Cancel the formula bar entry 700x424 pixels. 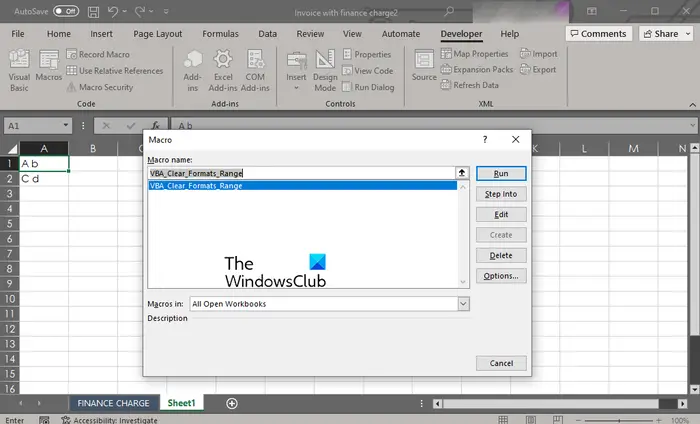[x=106, y=125]
